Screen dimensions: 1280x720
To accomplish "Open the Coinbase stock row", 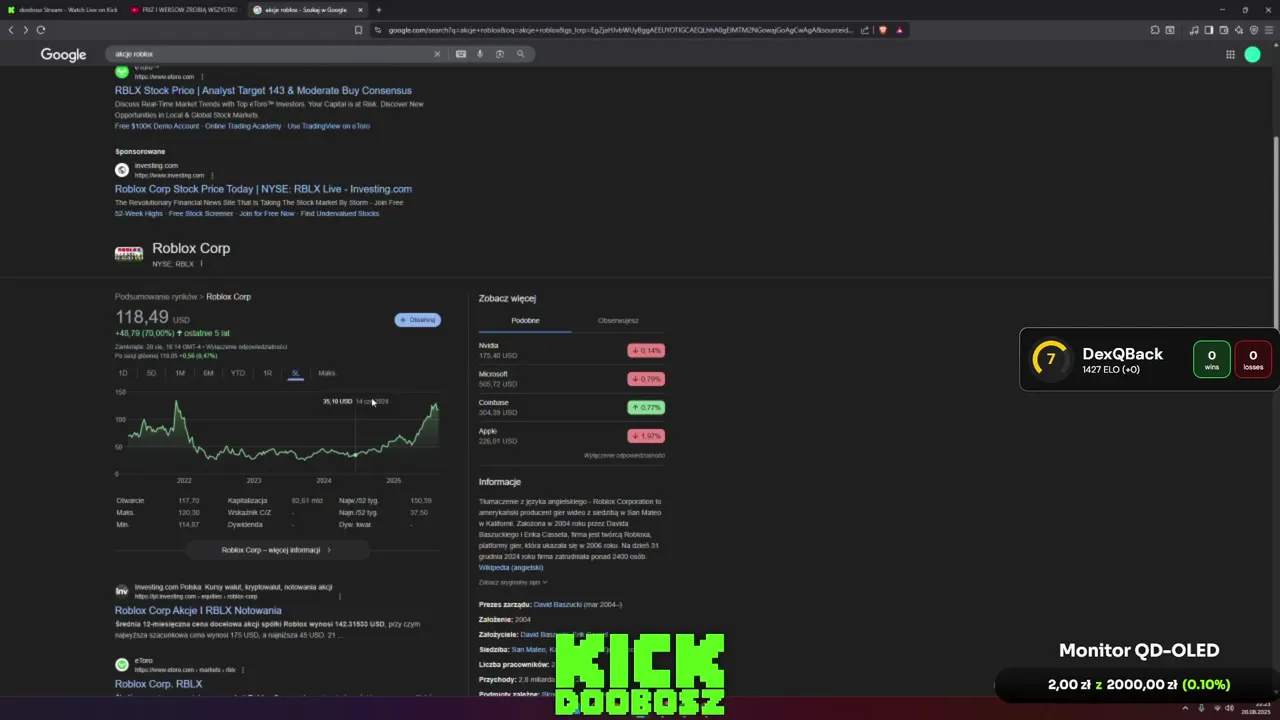I will pos(571,407).
